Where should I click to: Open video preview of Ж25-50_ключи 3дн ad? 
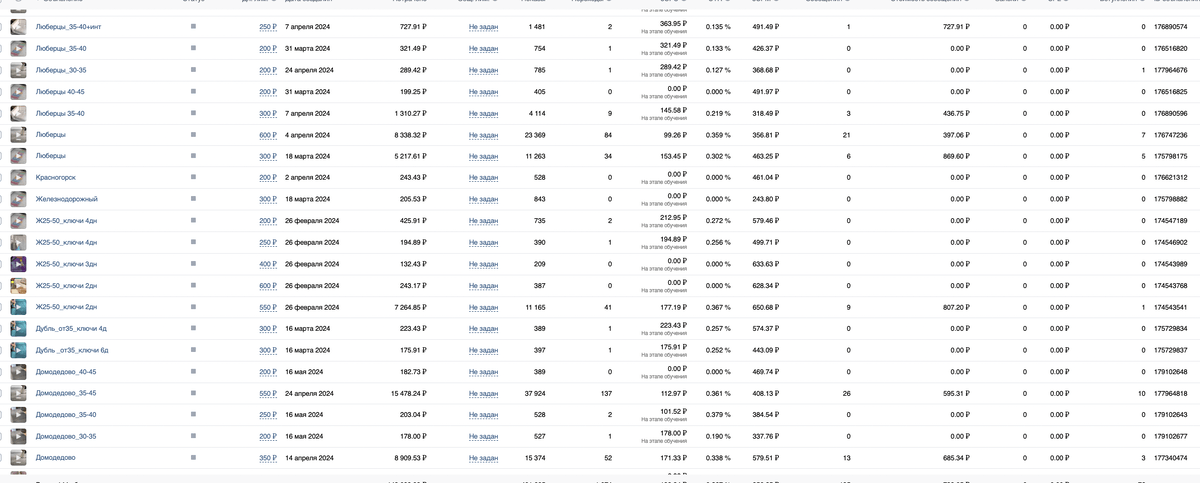[x=18, y=264]
